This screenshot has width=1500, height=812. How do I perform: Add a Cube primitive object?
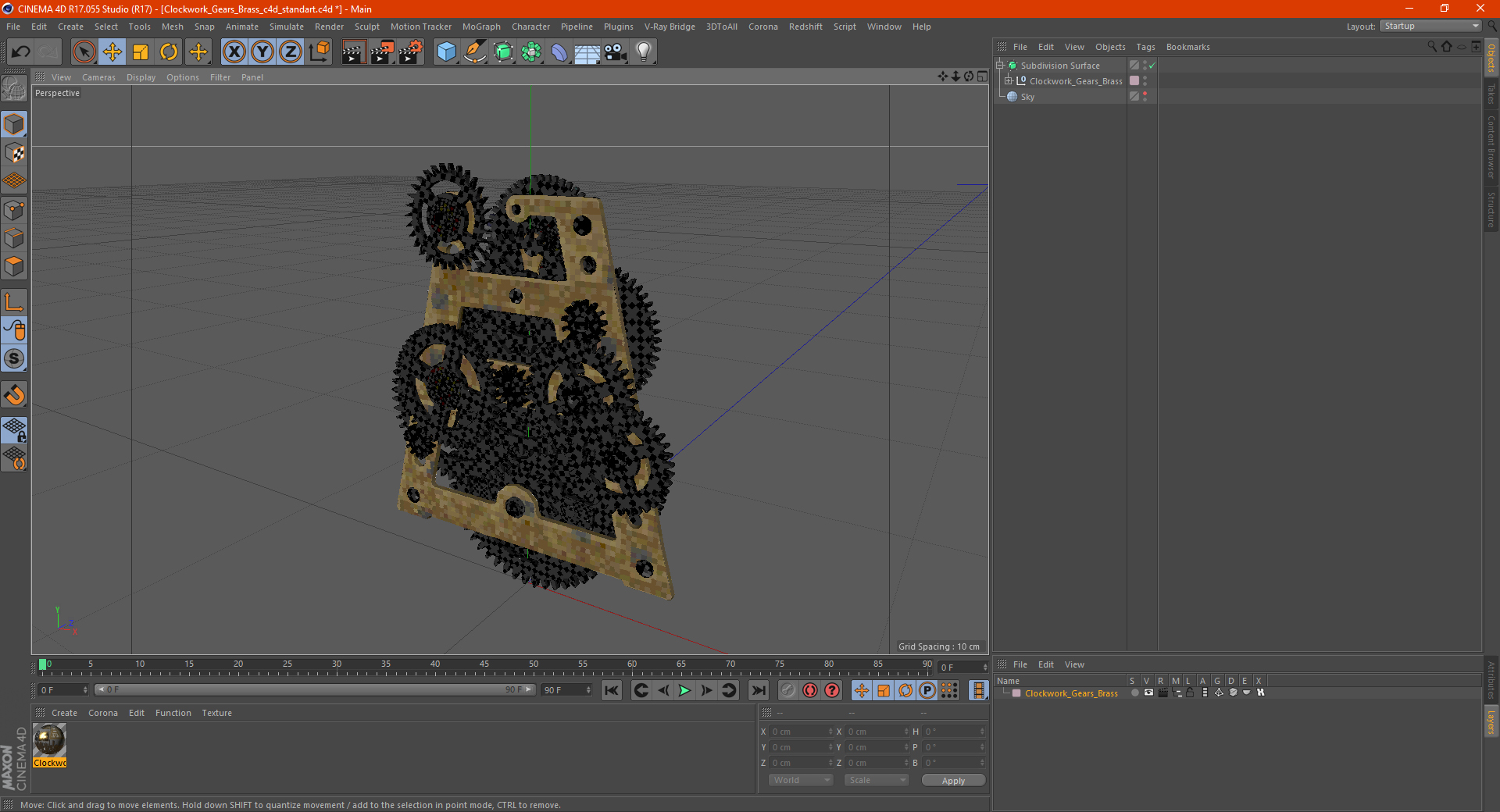(446, 52)
